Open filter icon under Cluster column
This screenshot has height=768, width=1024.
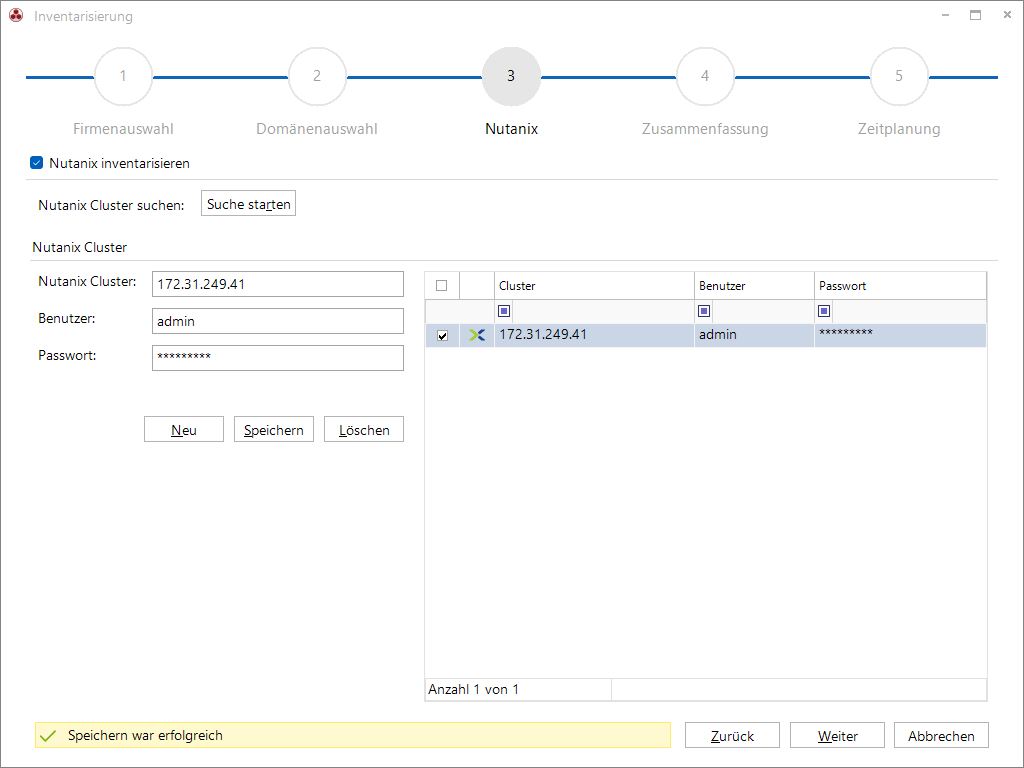[x=504, y=311]
